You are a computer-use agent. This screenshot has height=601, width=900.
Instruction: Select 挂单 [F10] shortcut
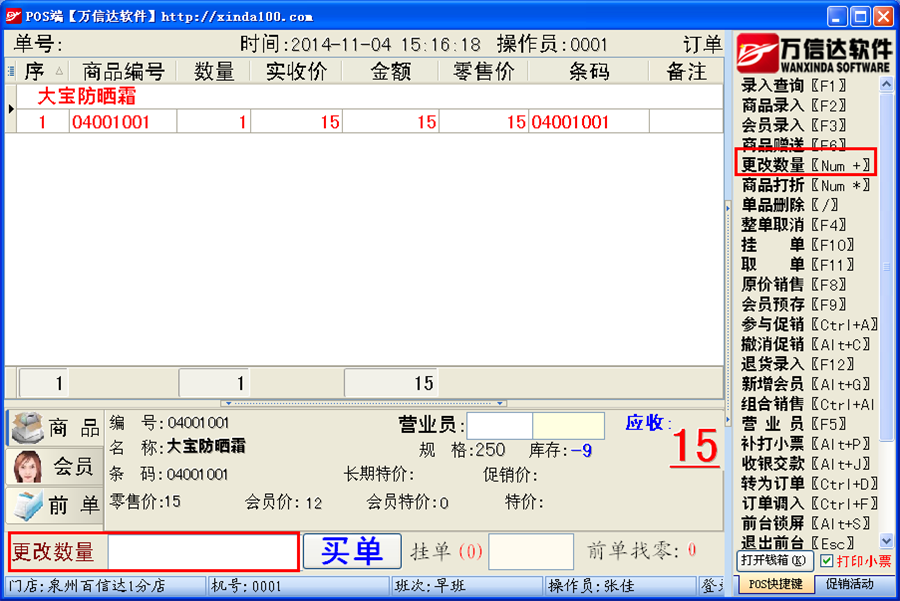pyautogui.click(x=798, y=245)
